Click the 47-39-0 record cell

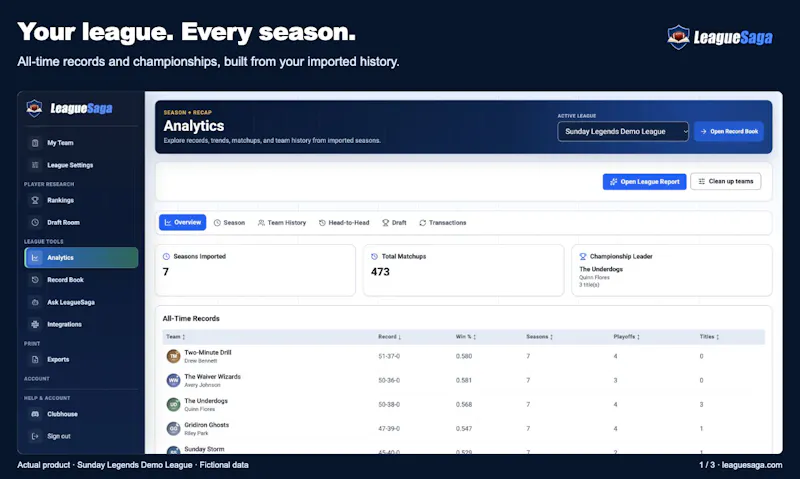(389, 428)
